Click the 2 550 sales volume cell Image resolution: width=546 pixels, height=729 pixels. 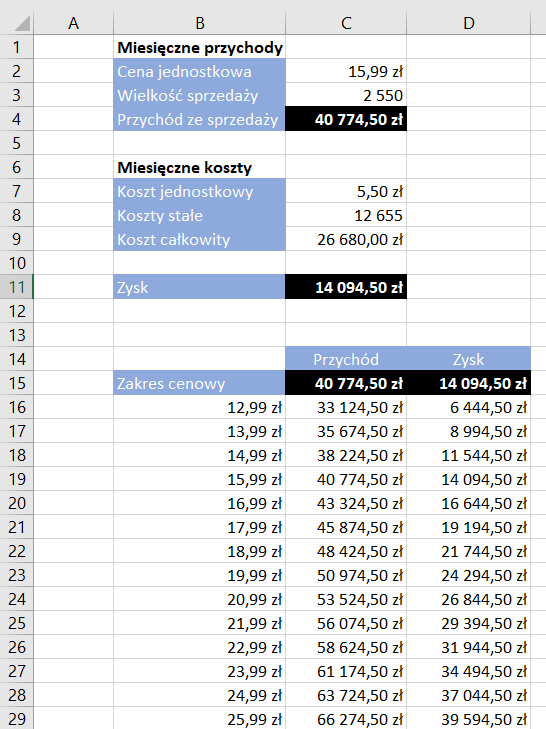pos(346,95)
